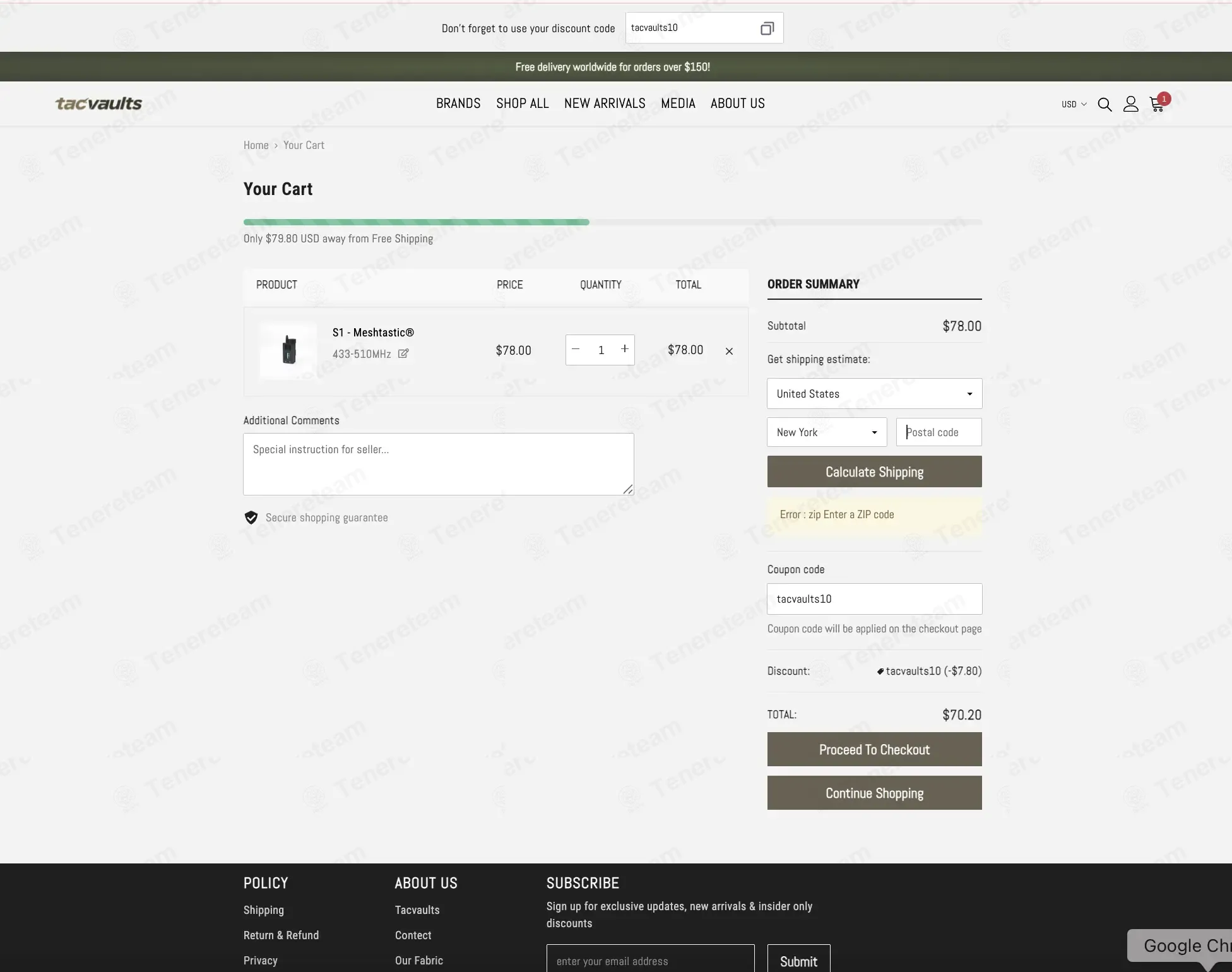This screenshot has height=972, width=1232.
Task: Focus the quantity number field
Action: (601, 350)
